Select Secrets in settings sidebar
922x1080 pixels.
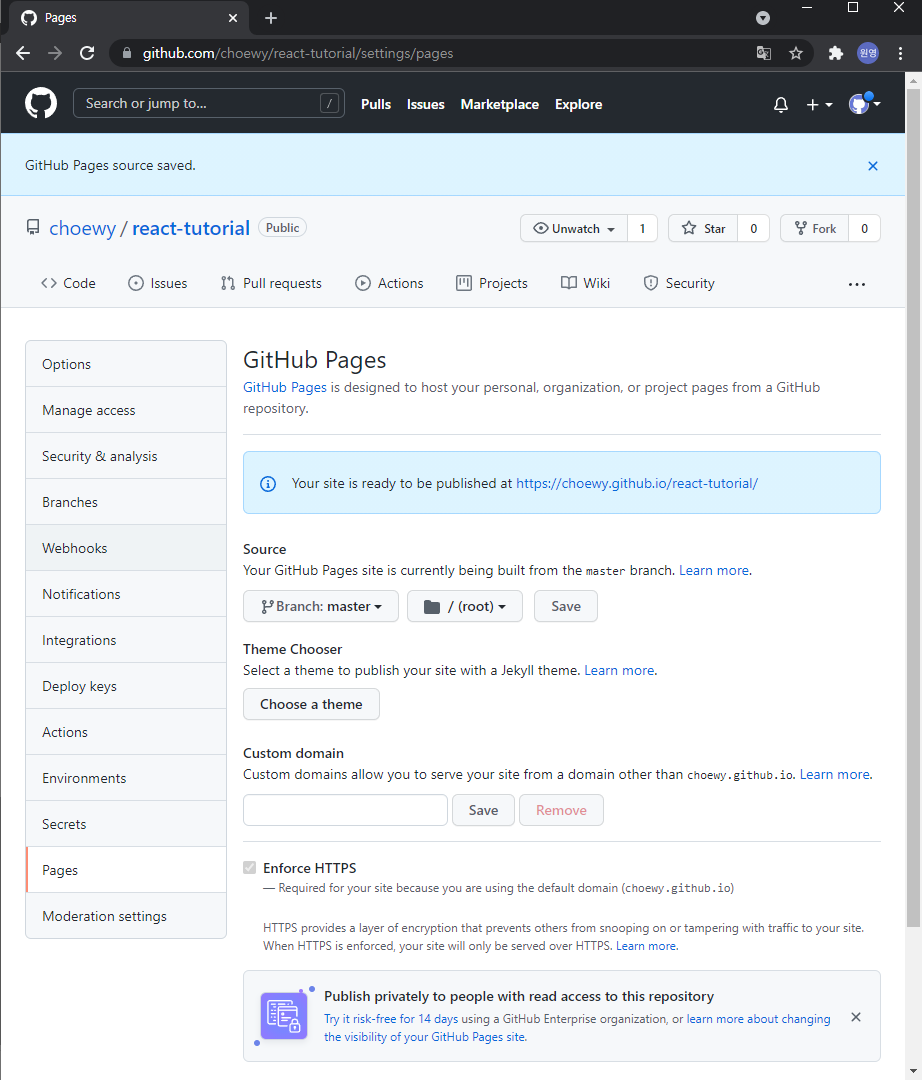[126, 824]
